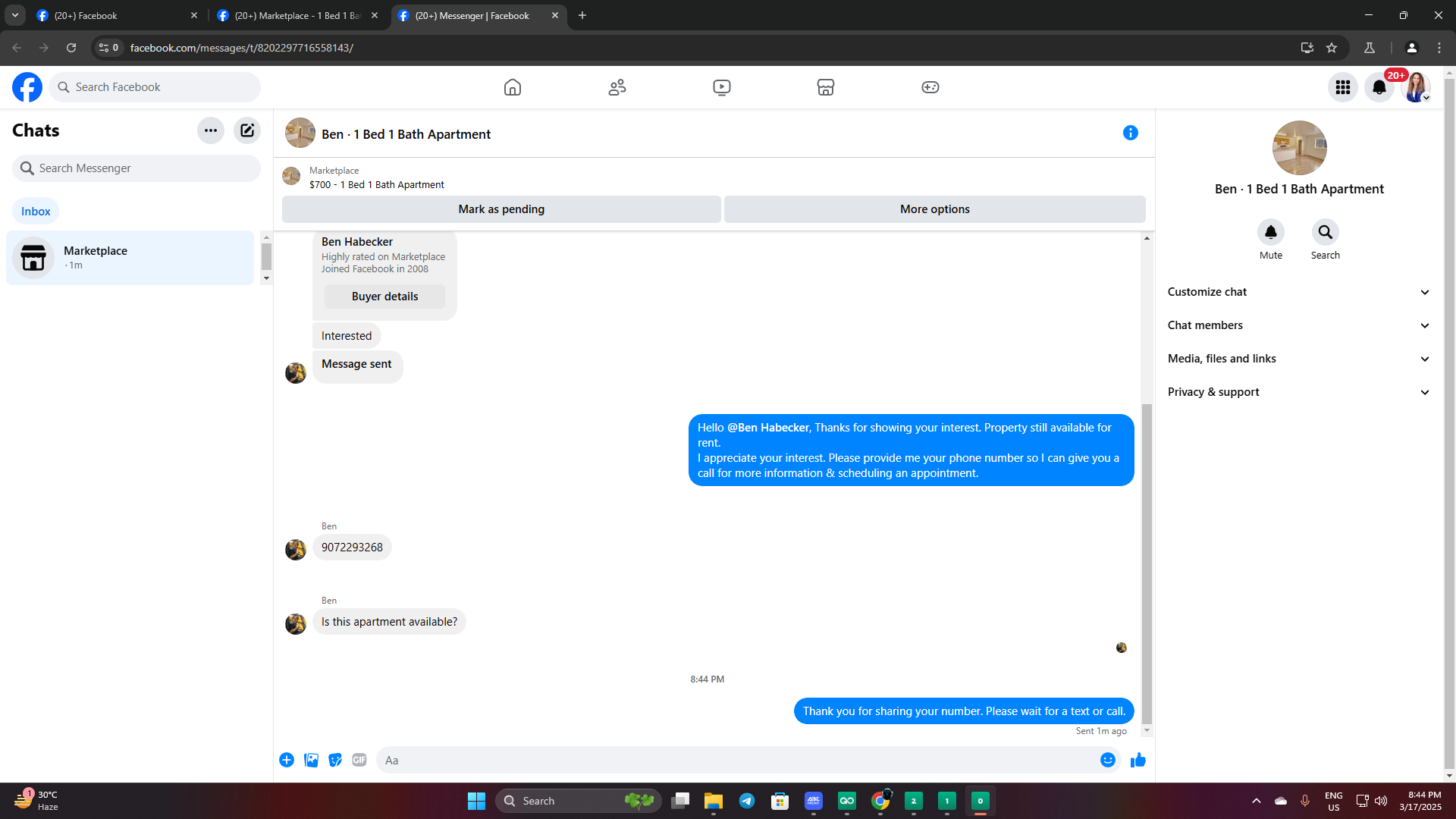Open the Ben · 1 Bed 1 Bath Apartment chat header

pyautogui.click(x=406, y=134)
